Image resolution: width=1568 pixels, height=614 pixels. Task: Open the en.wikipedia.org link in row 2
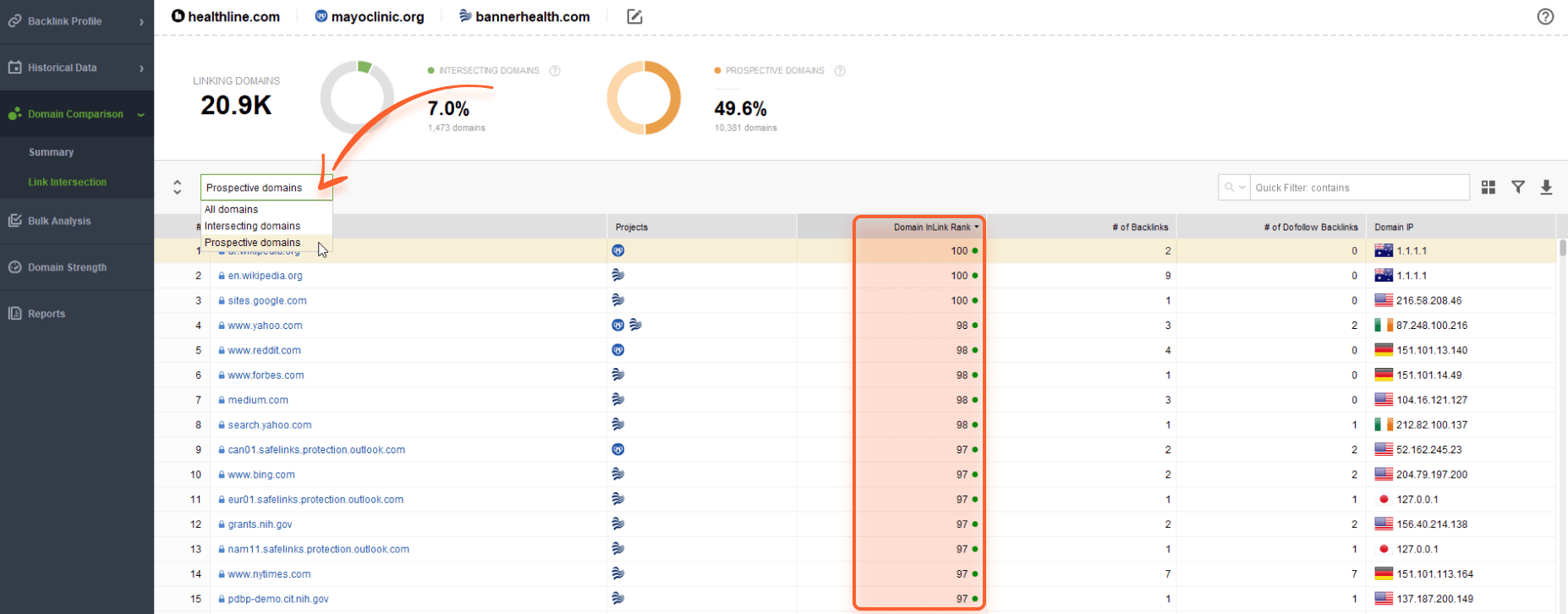(265, 276)
